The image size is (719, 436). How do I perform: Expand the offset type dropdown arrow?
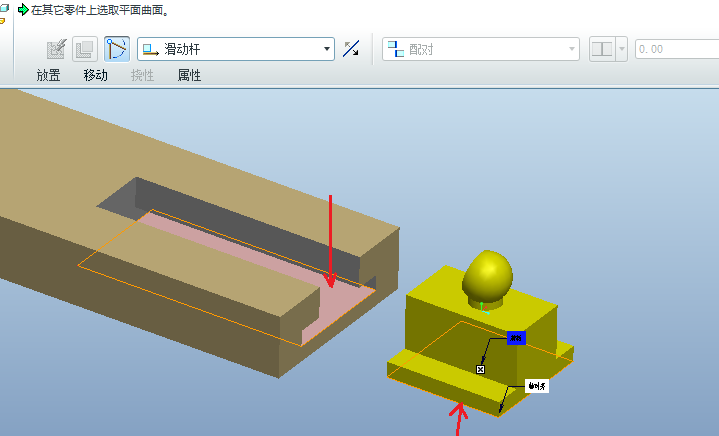622,49
